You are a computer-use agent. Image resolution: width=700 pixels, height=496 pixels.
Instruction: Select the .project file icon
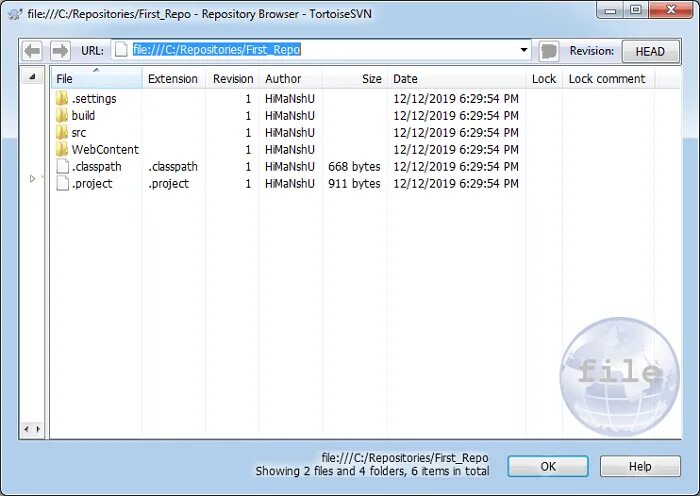click(x=62, y=183)
